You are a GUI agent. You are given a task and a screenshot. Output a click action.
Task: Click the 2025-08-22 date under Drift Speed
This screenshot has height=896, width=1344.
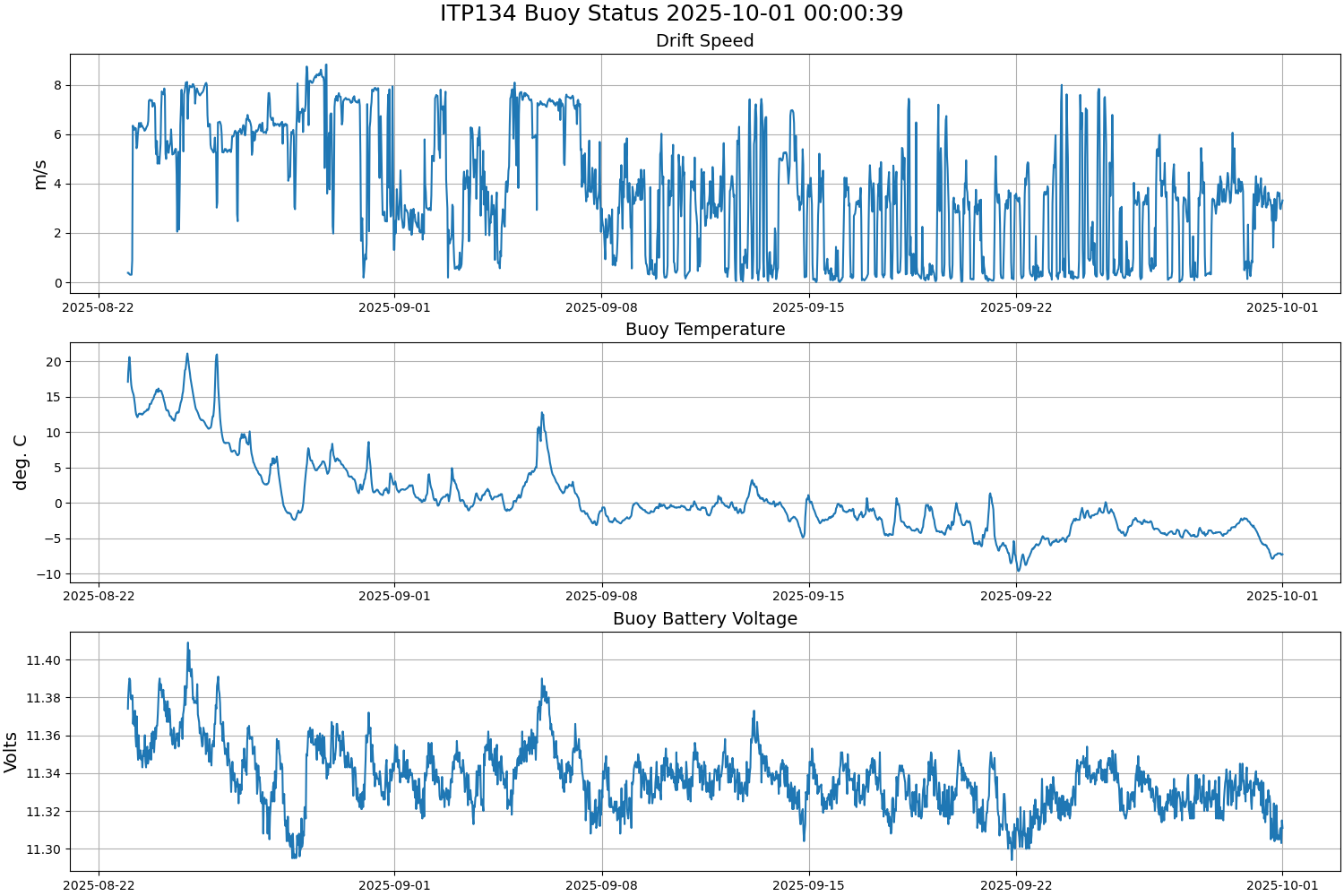[x=99, y=307]
